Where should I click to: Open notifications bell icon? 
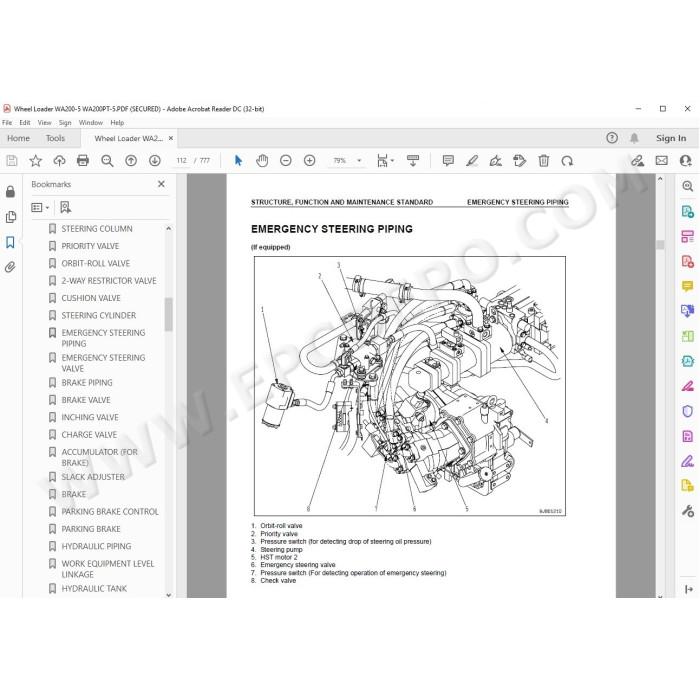(x=634, y=138)
